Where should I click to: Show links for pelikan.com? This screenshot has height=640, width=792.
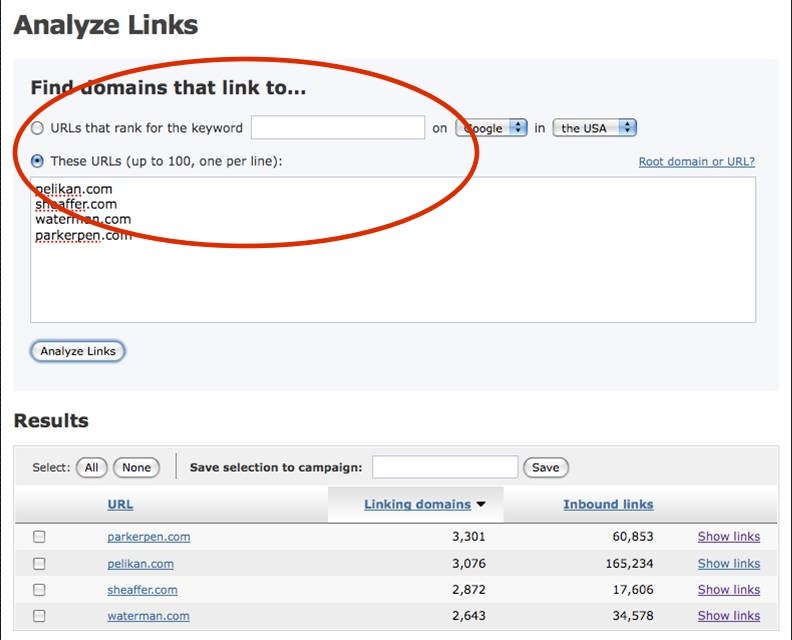pos(729,563)
